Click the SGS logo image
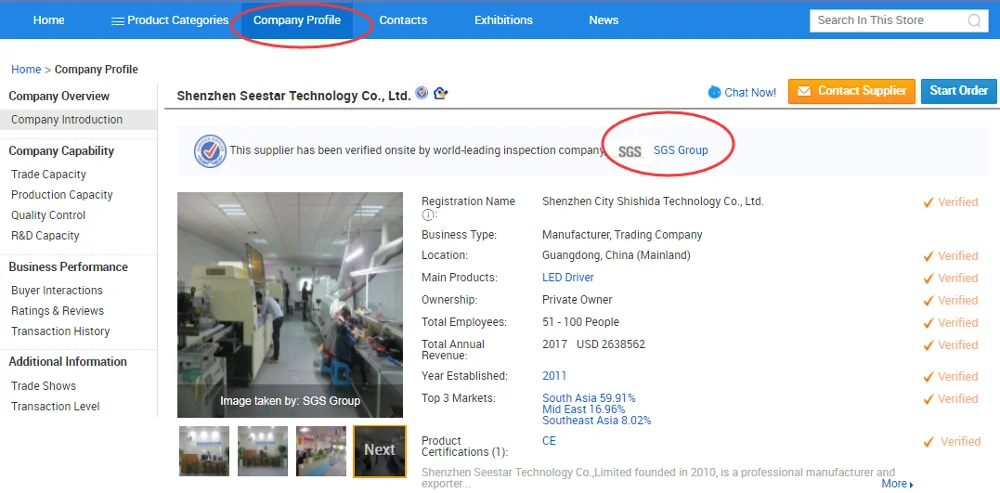This screenshot has width=1000, height=493. coord(629,151)
